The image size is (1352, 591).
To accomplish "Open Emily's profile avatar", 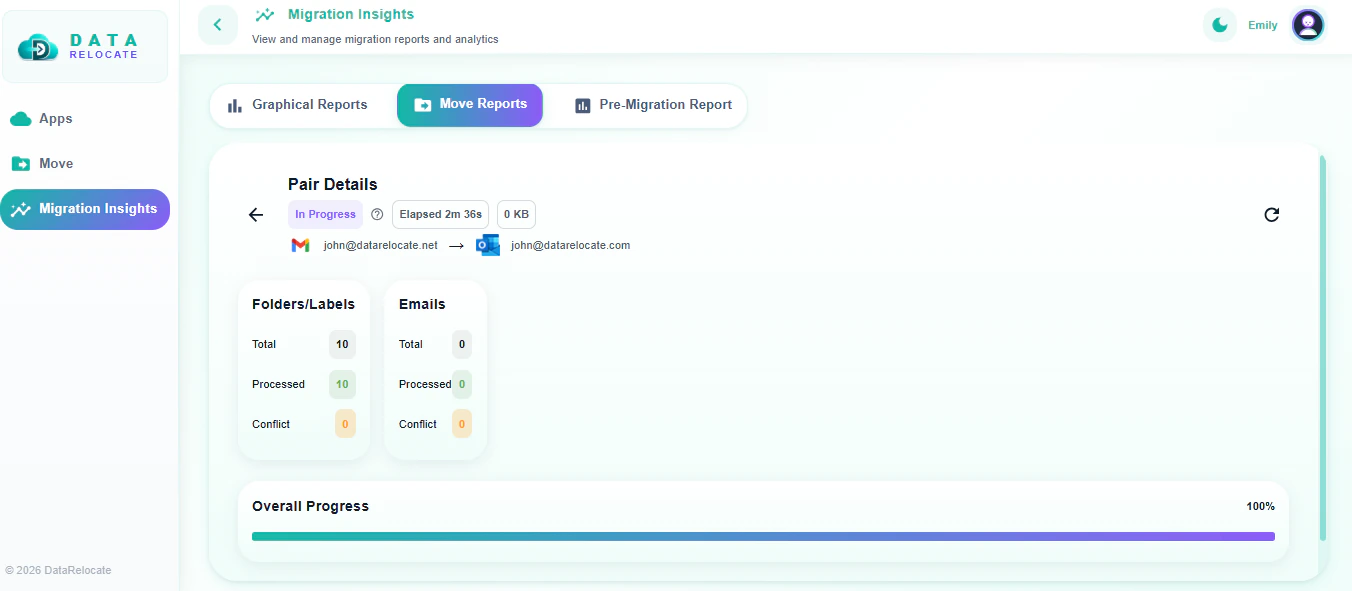I will point(1308,25).
